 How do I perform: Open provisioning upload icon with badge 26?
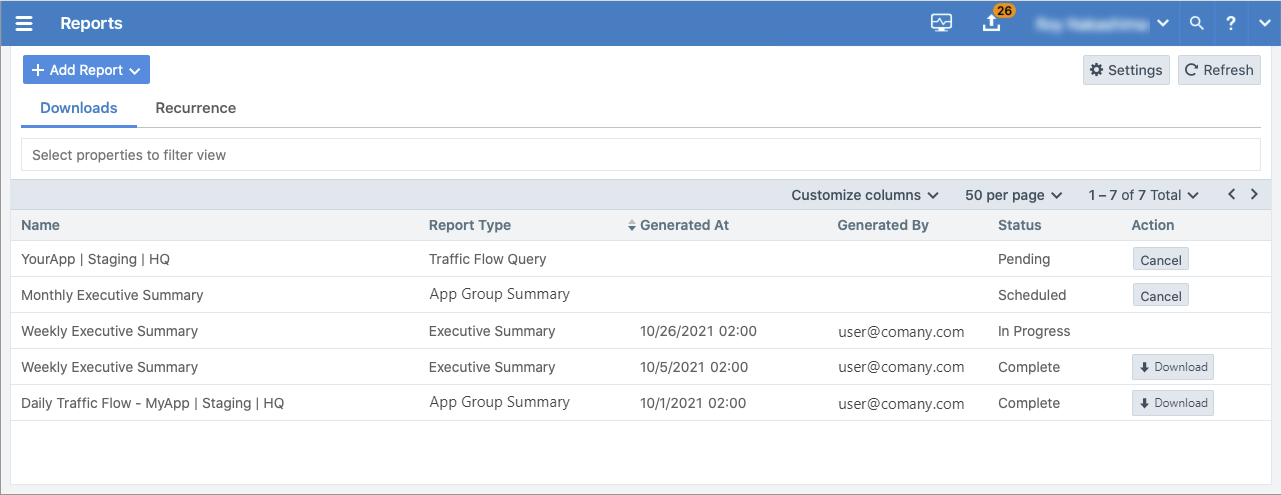pos(992,23)
